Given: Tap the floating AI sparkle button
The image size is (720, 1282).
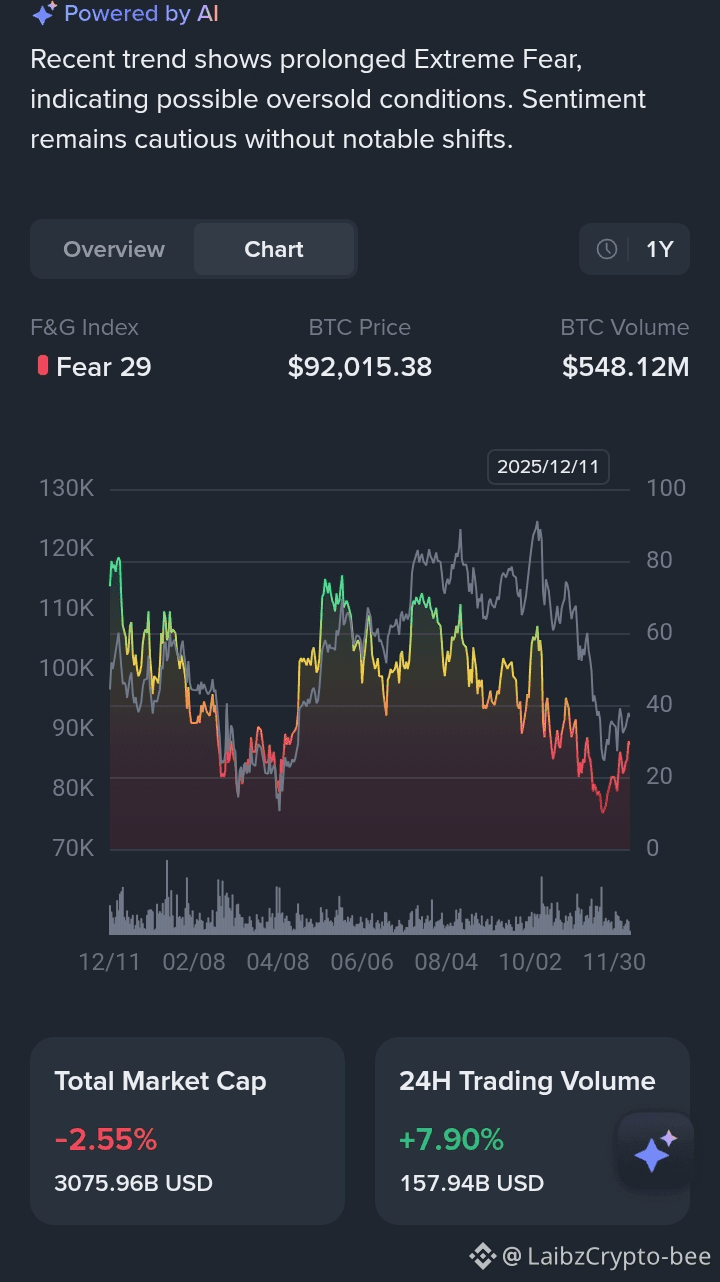Looking at the screenshot, I should click(655, 1152).
